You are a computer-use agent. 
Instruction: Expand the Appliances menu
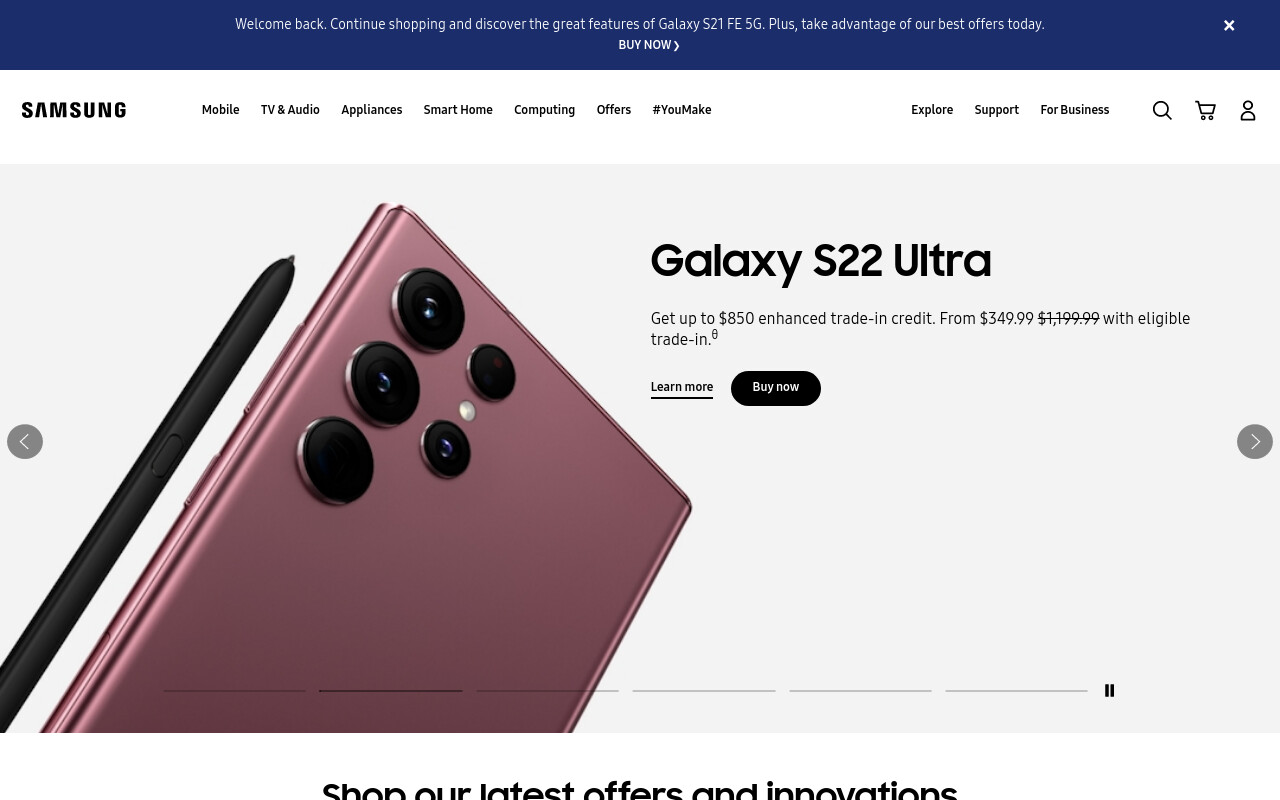coord(371,110)
